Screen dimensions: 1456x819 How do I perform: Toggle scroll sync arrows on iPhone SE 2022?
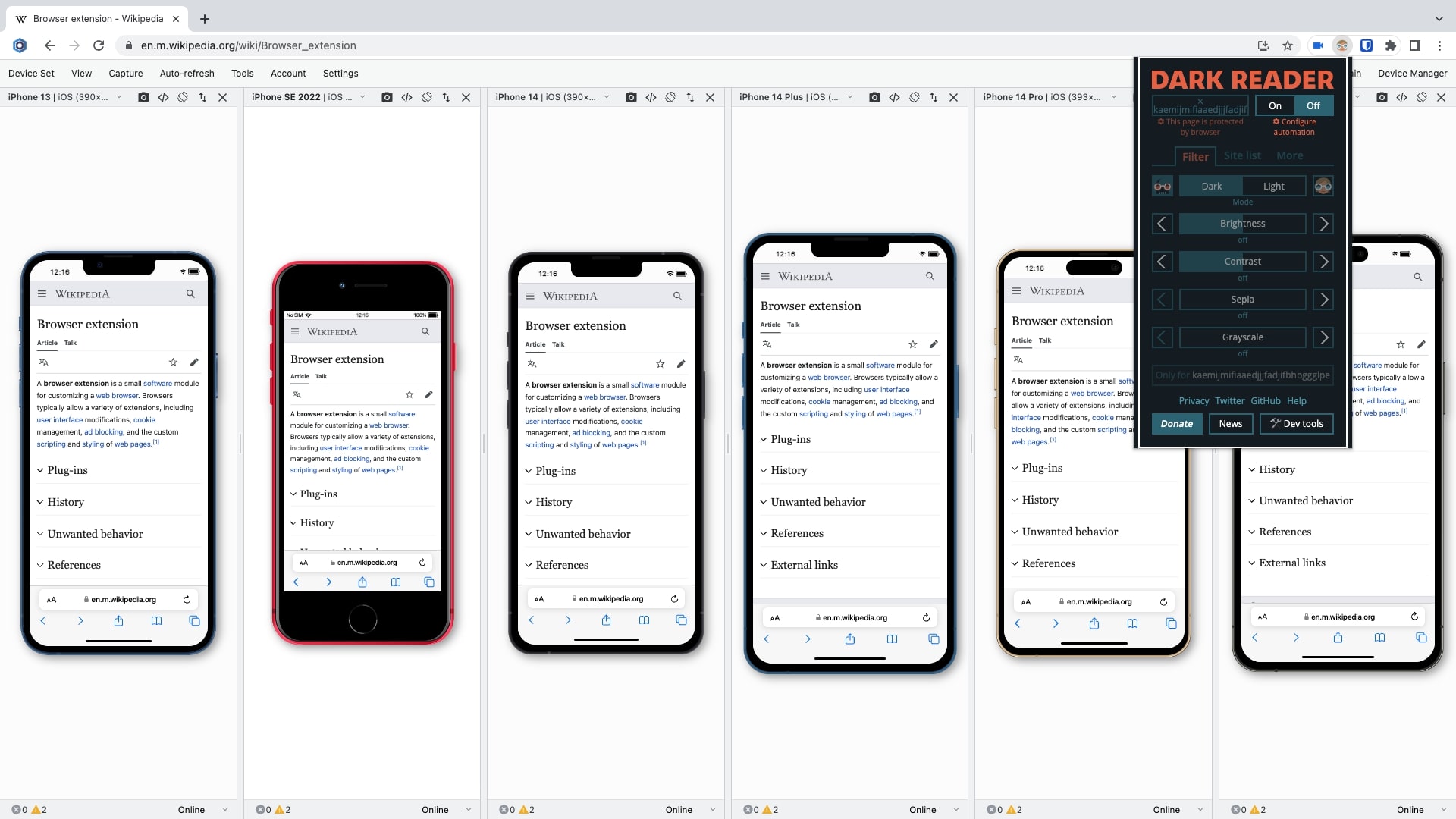pyautogui.click(x=446, y=97)
